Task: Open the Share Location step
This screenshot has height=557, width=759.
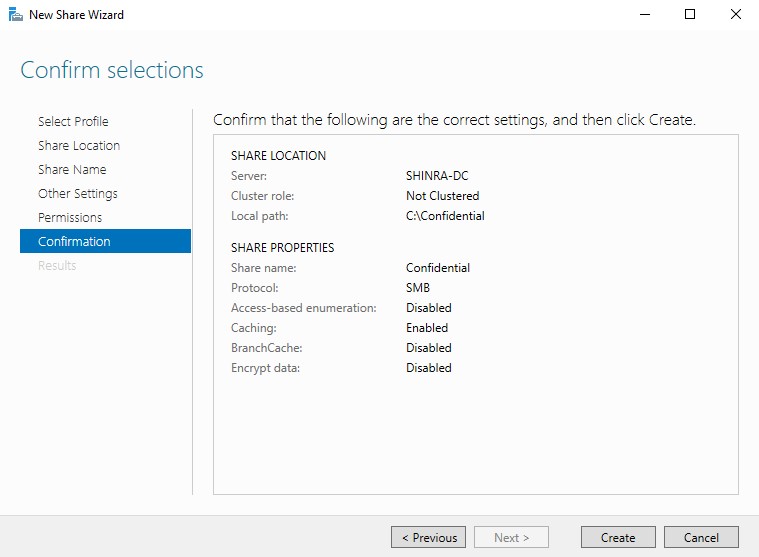Action: [79, 145]
